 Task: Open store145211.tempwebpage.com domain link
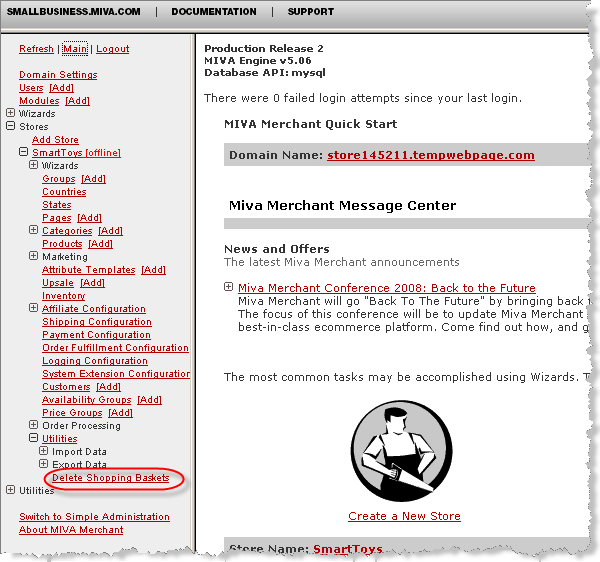(x=431, y=155)
